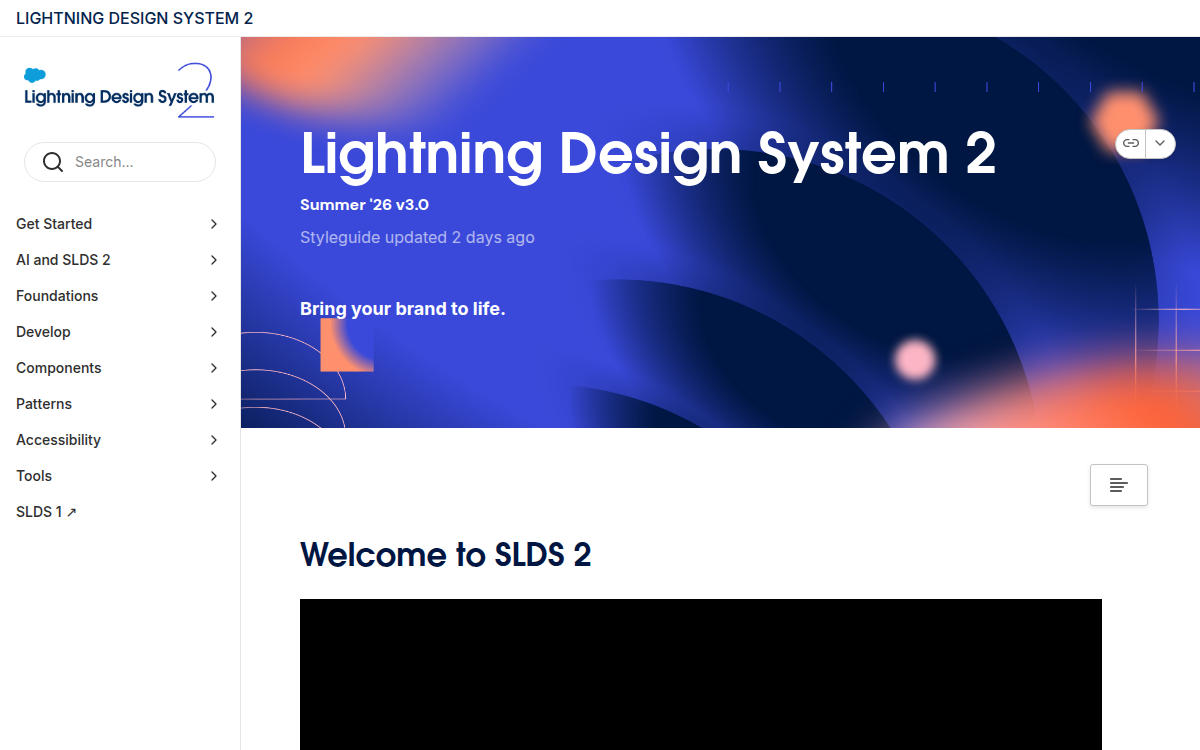Open SLDS 1 external link
Image resolution: width=1200 pixels, height=750 pixels.
(46, 512)
